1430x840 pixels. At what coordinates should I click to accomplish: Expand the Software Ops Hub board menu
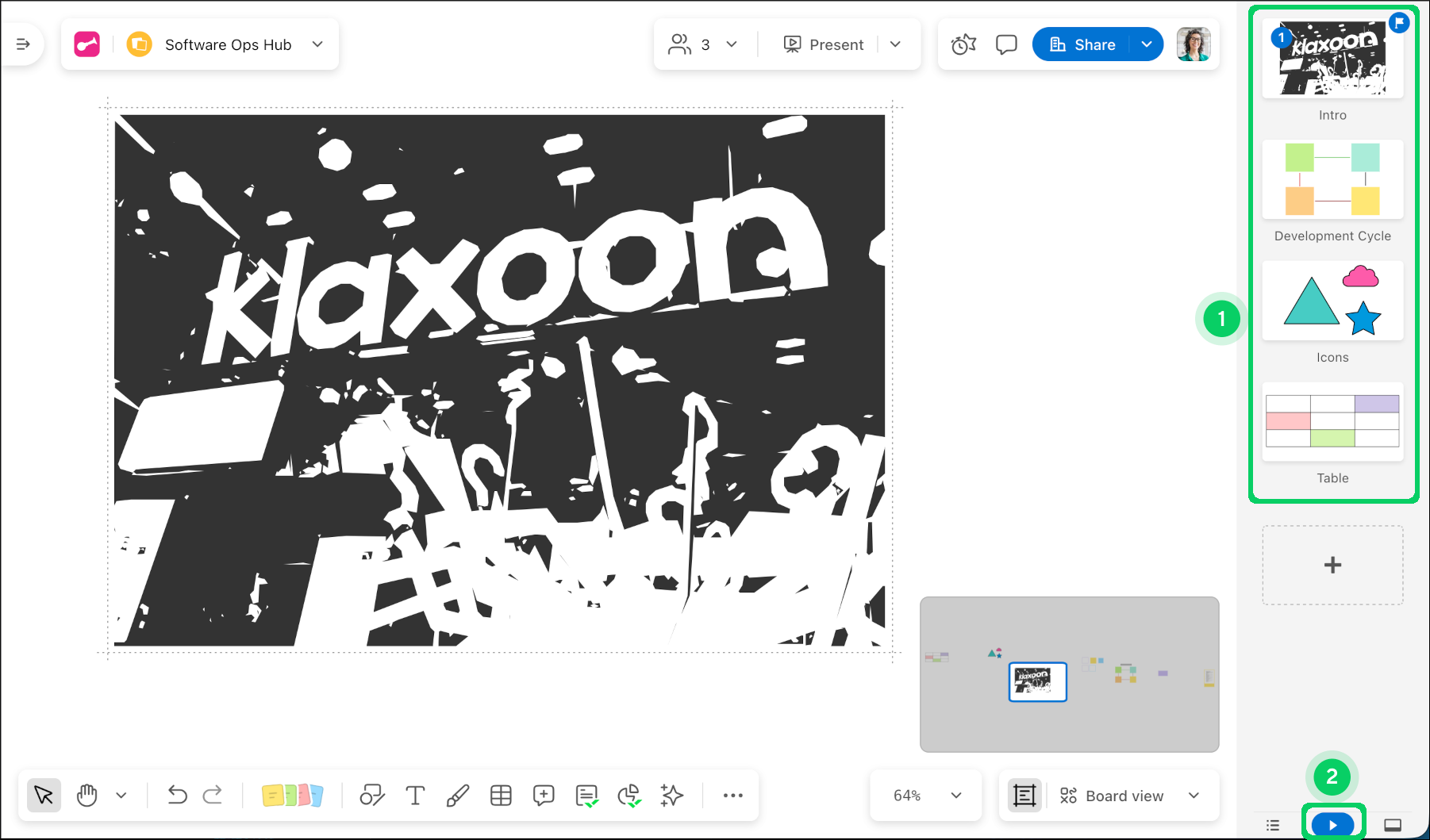tap(317, 44)
